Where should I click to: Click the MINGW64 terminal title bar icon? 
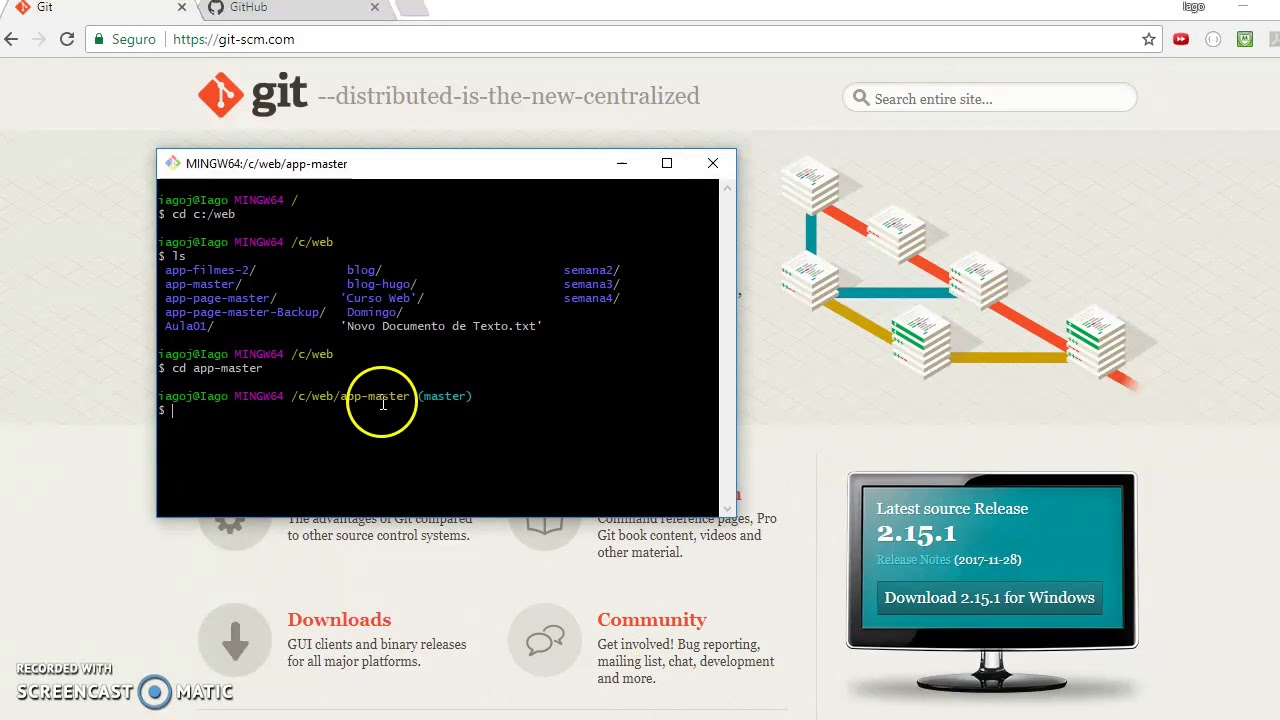tap(172, 163)
